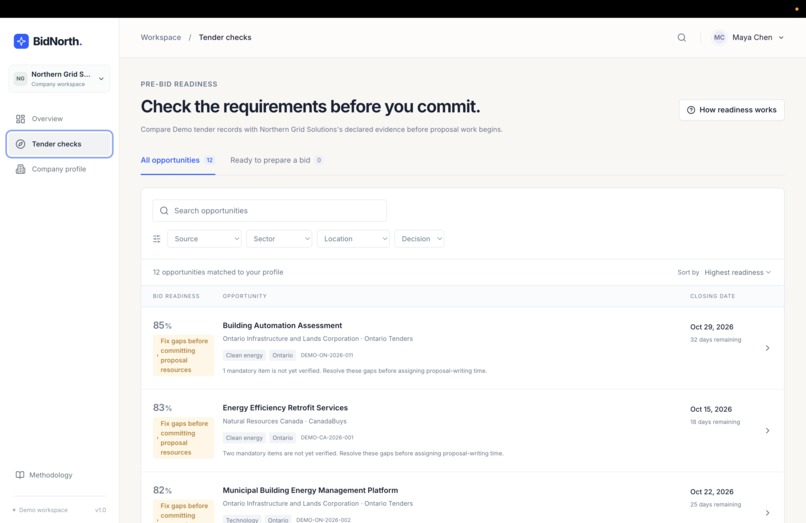Click the 18 days remaining text
Screen dimensions: 806x523
coord(715,422)
